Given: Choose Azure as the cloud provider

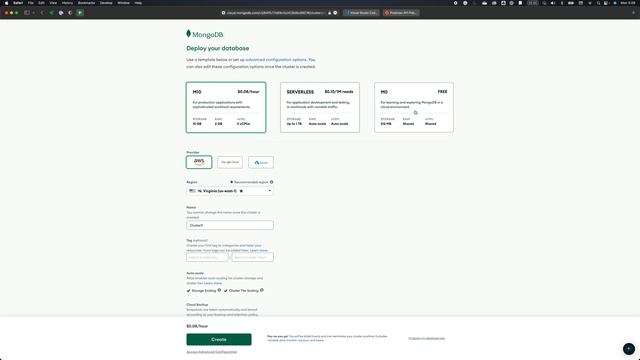Looking at the screenshot, I should point(261,162).
